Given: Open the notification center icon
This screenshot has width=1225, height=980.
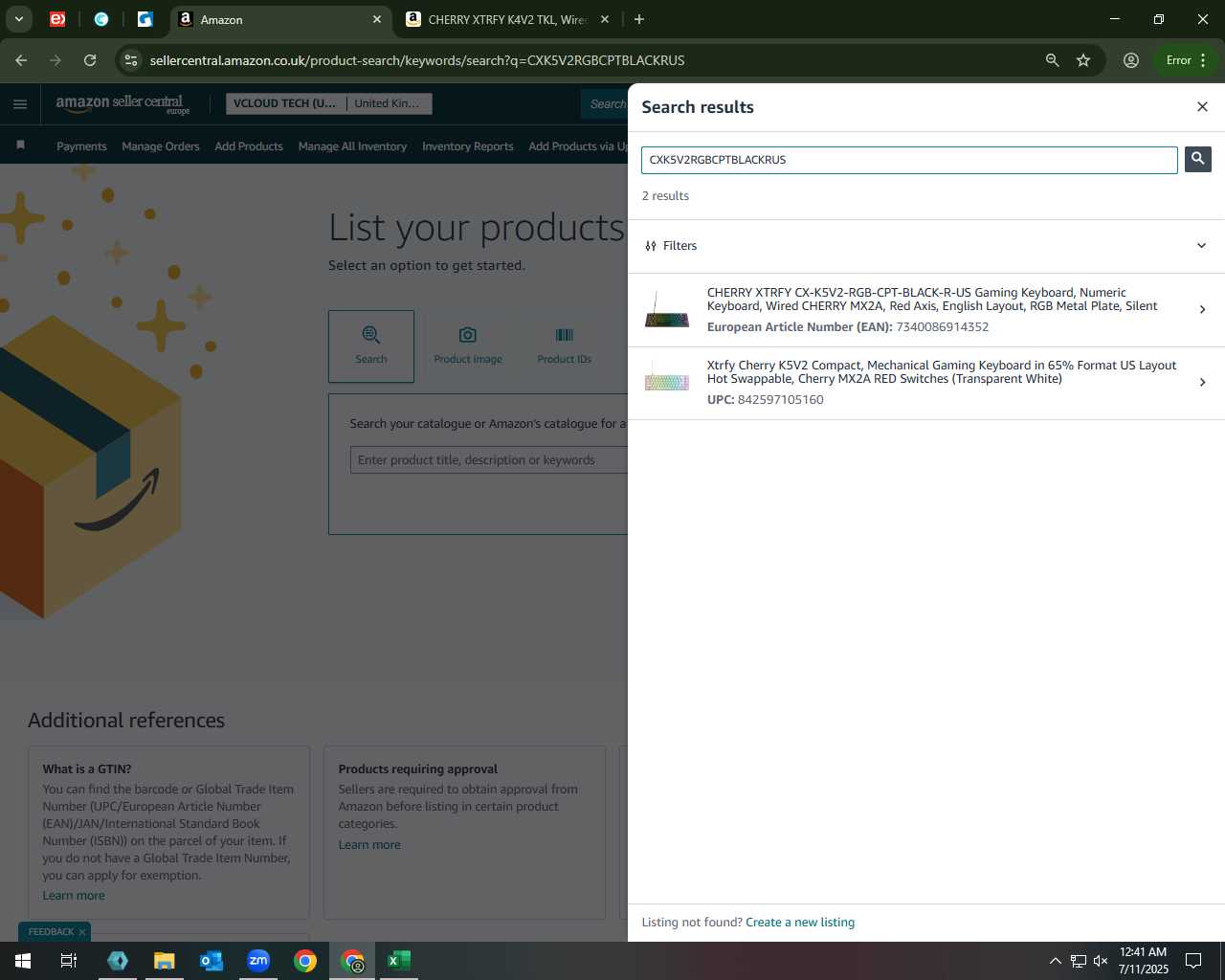Looking at the screenshot, I should [1193, 961].
